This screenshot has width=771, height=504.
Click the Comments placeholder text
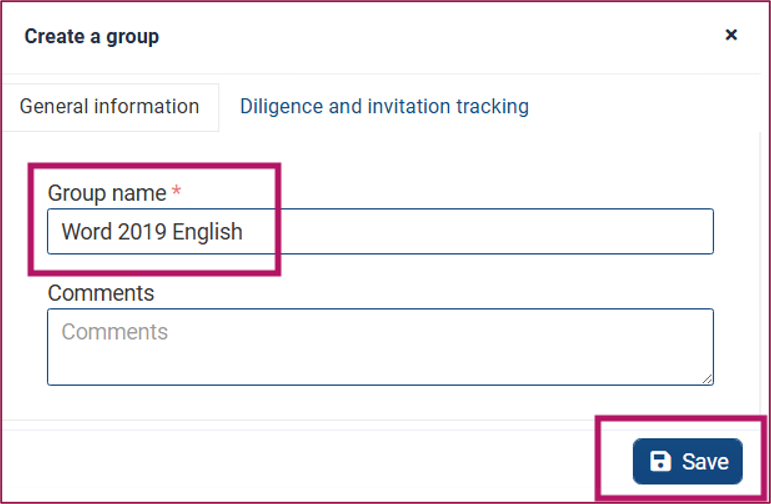[115, 332]
